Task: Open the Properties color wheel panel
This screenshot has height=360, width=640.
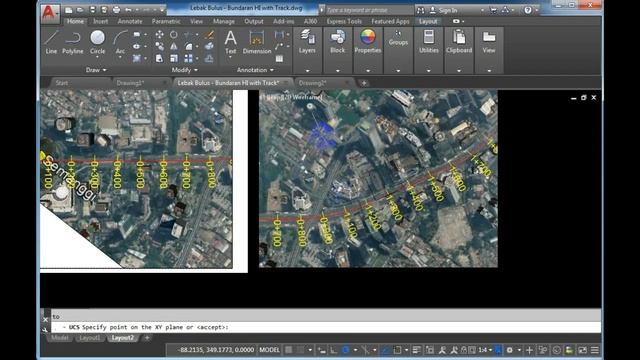Action: click(368, 42)
